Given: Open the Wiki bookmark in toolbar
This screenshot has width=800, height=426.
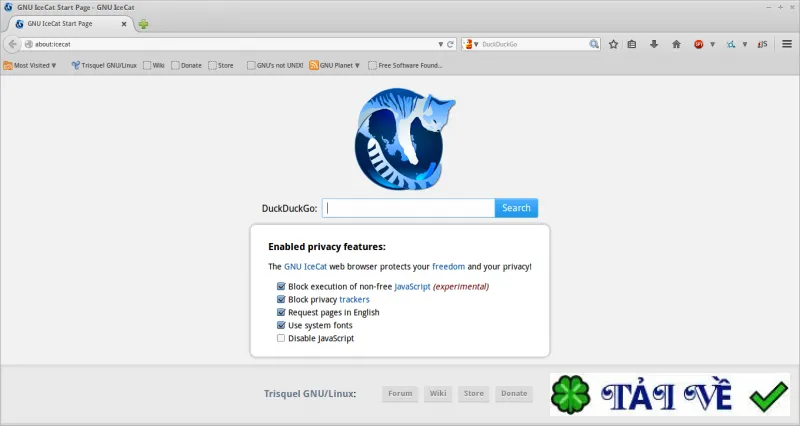Looking at the screenshot, I should coord(154,65).
